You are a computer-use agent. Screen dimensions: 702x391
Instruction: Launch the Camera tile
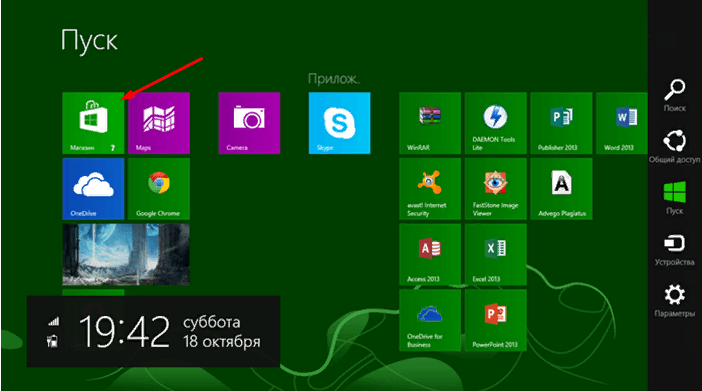pyautogui.click(x=249, y=123)
